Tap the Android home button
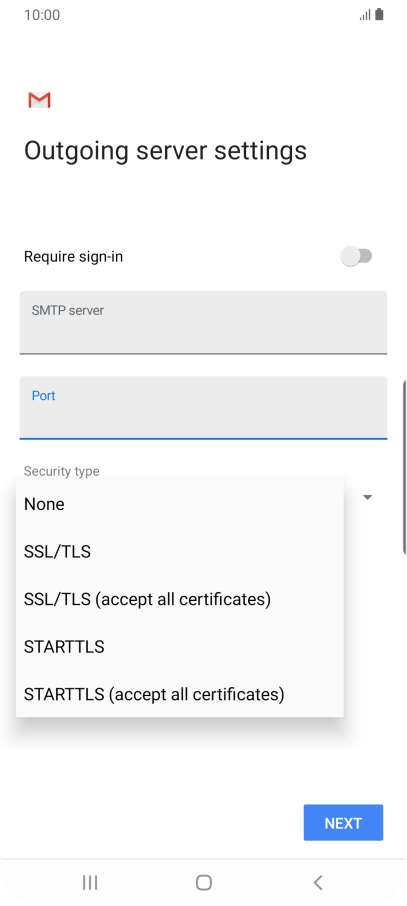The width and height of the screenshot is (407, 906). coord(204,882)
